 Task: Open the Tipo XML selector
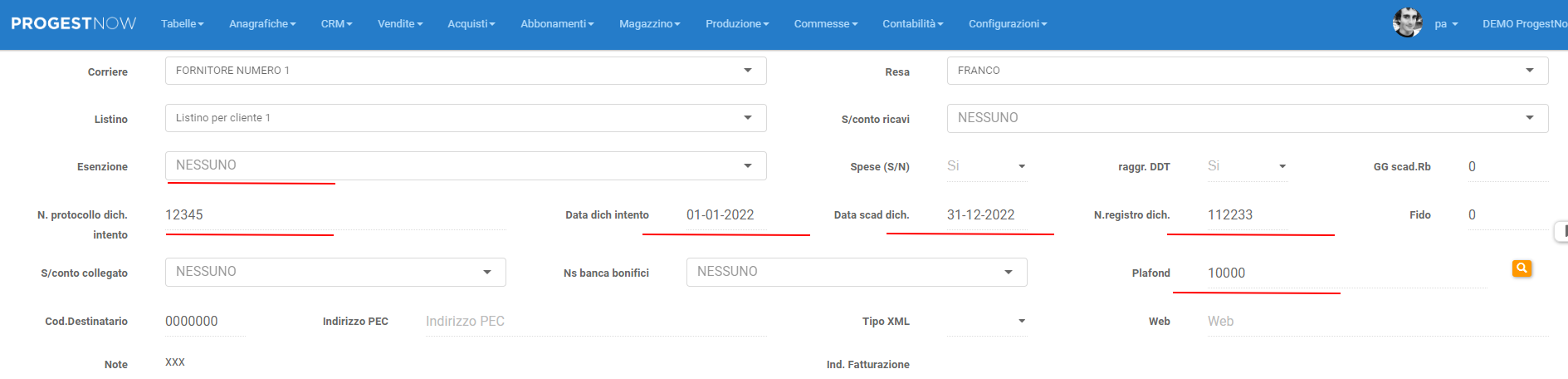coord(986,321)
